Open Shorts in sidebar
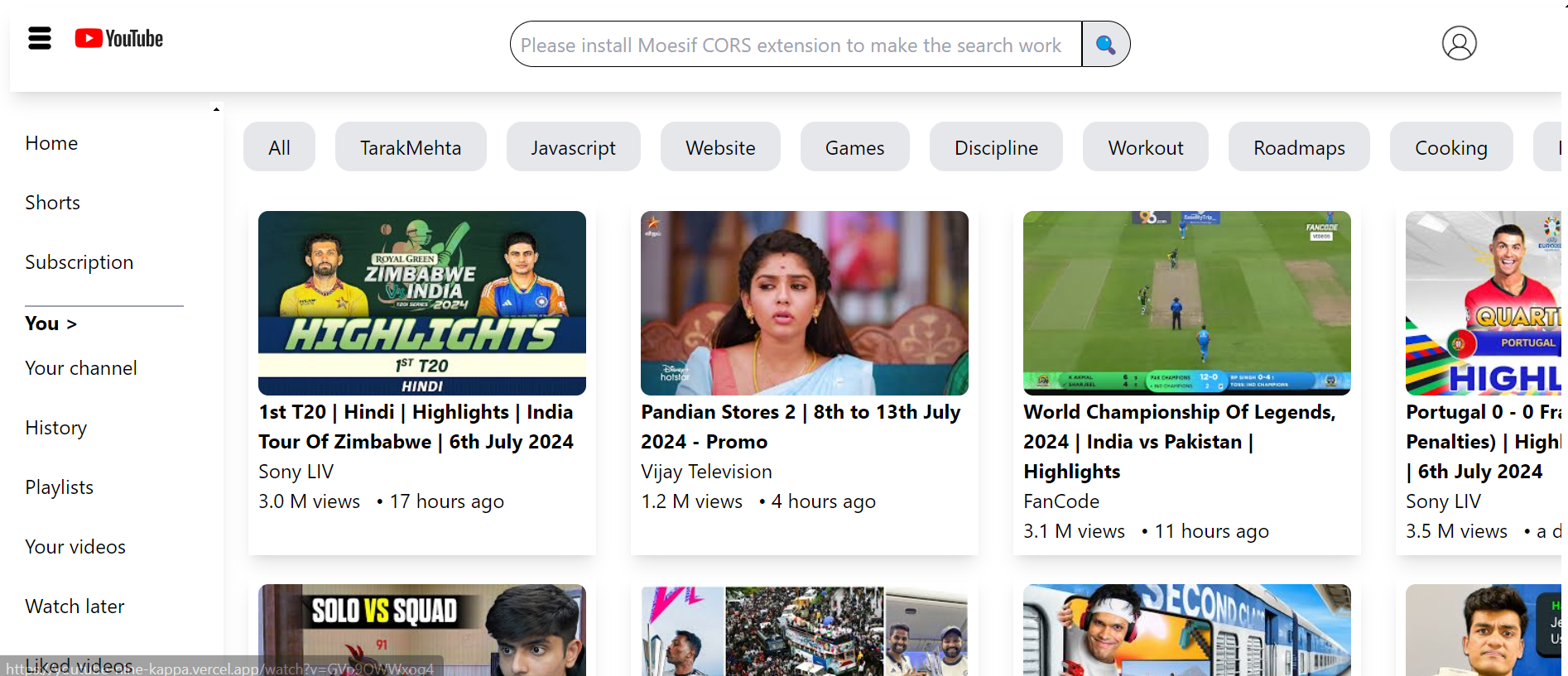 [52, 203]
